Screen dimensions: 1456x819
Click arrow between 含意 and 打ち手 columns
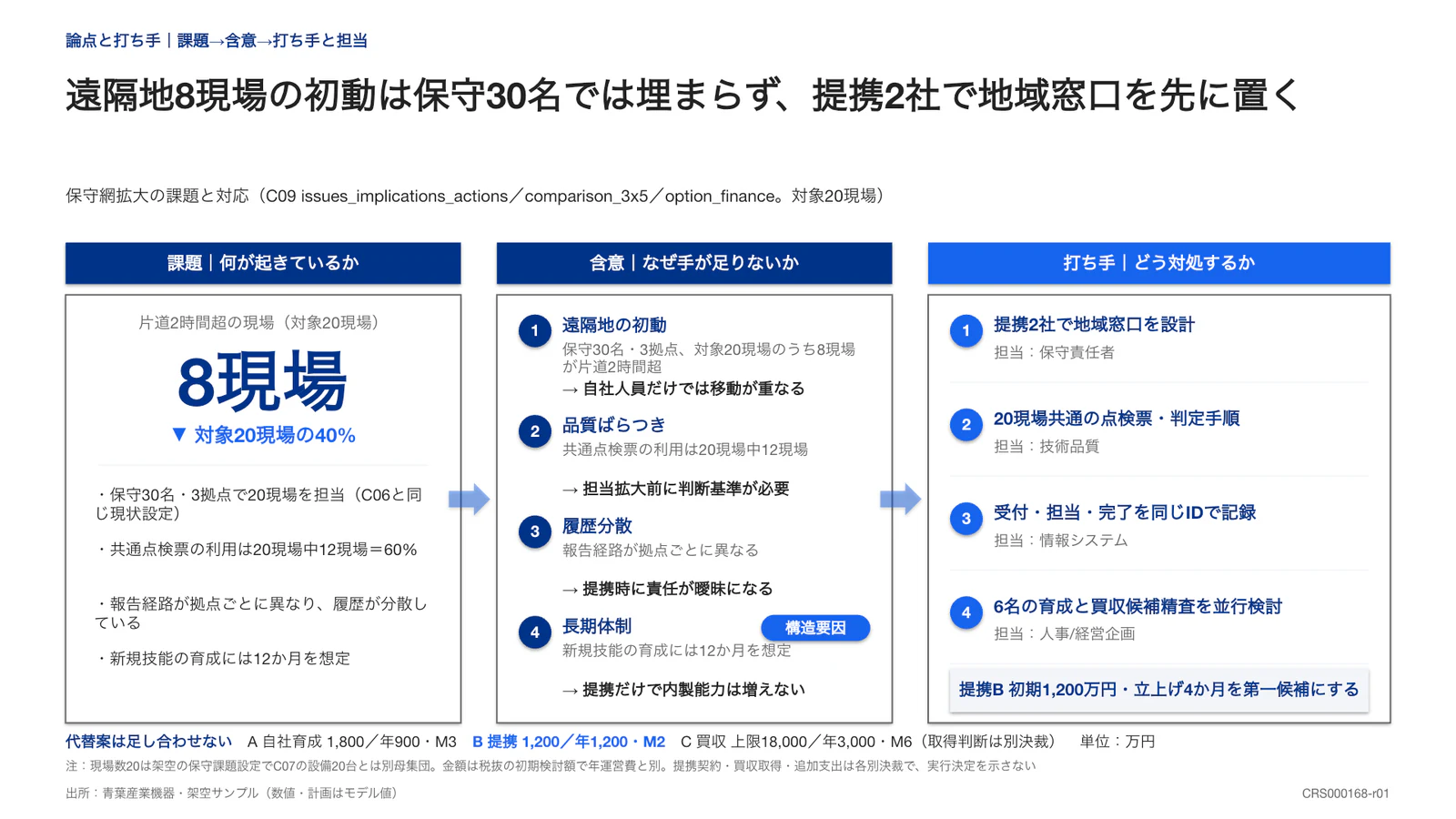pos(901,499)
